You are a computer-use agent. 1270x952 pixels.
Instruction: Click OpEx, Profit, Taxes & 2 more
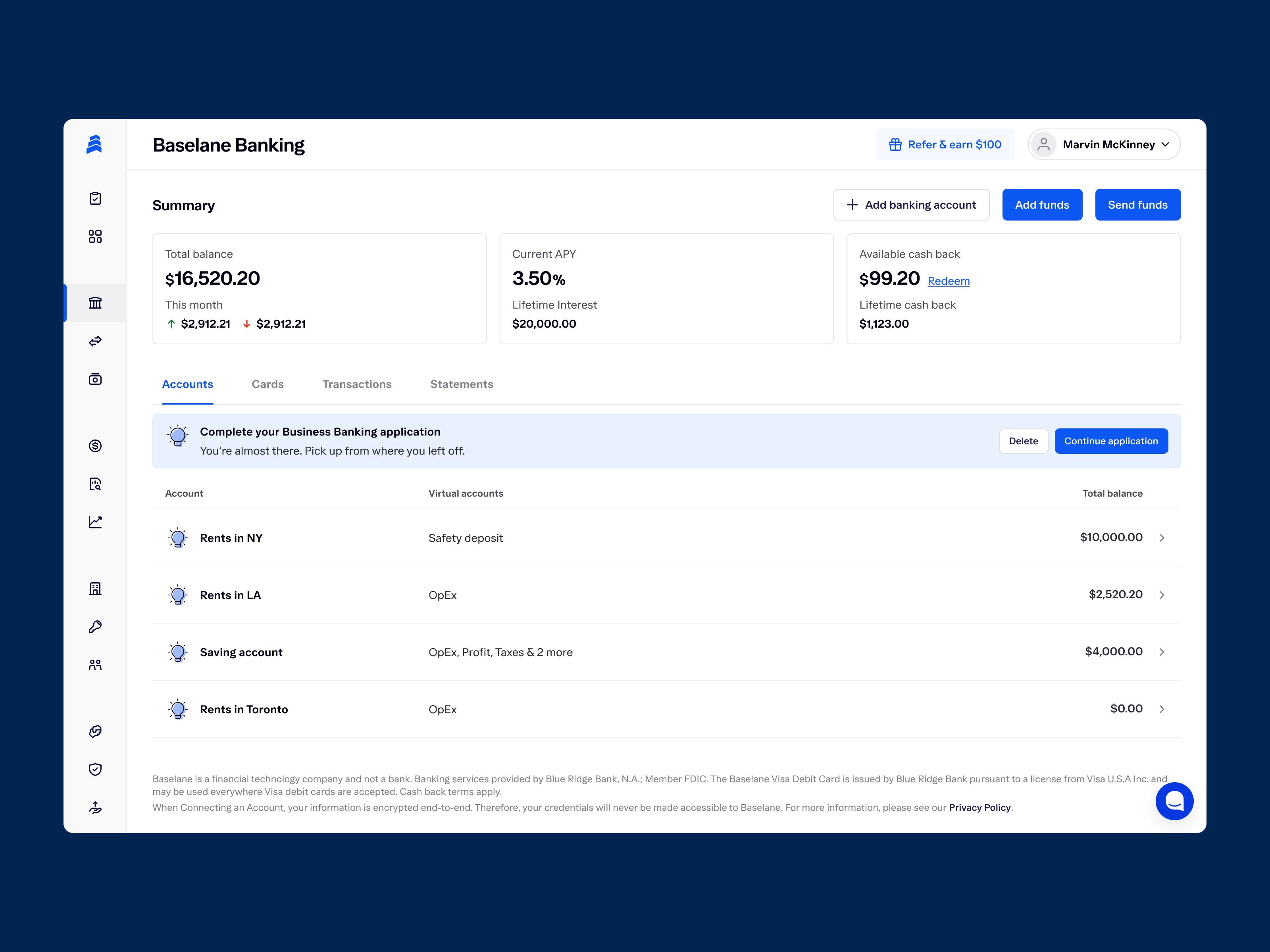point(500,653)
